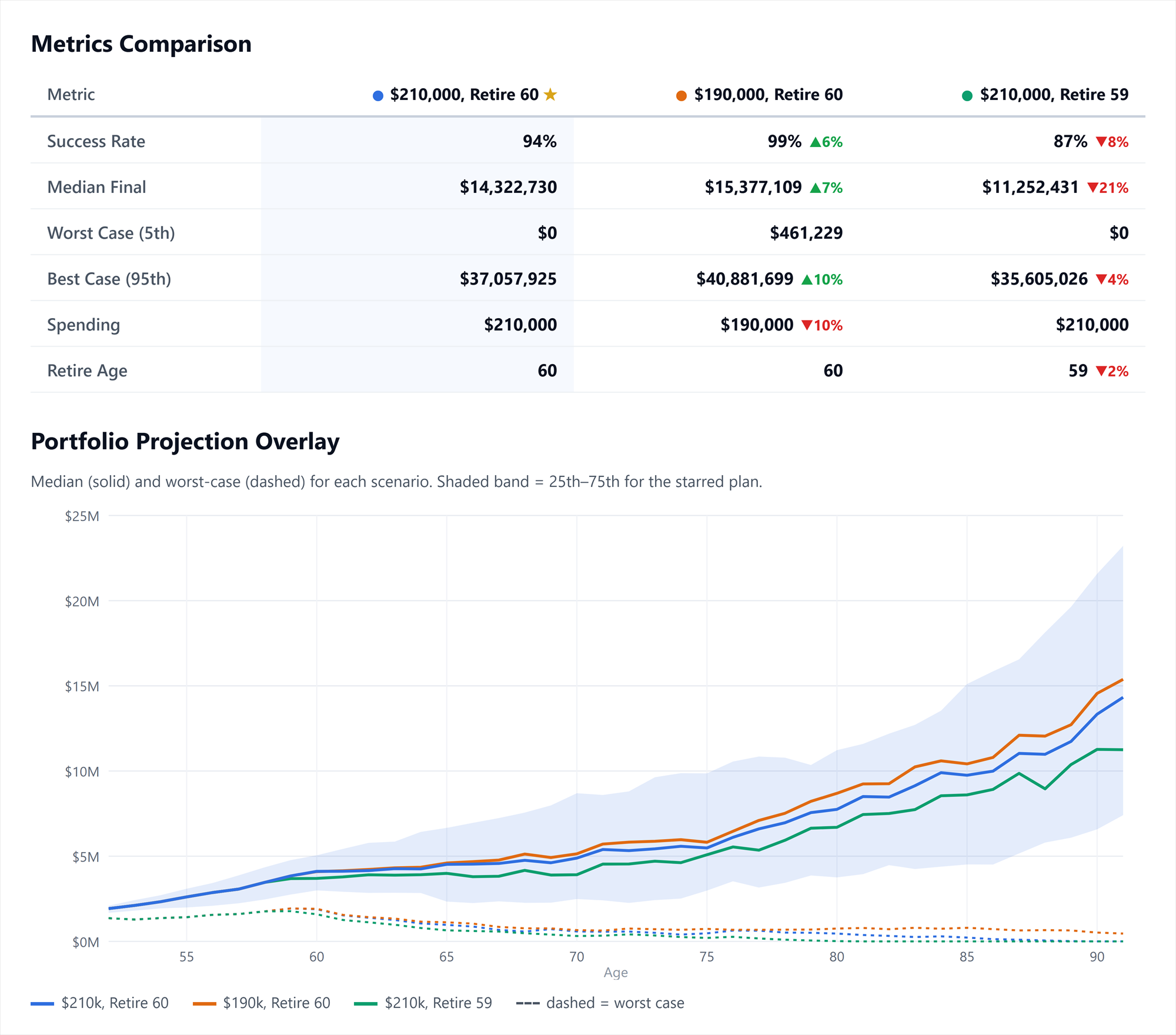
Task: Click the $40,881,699 best case value
Action: tap(745, 279)
